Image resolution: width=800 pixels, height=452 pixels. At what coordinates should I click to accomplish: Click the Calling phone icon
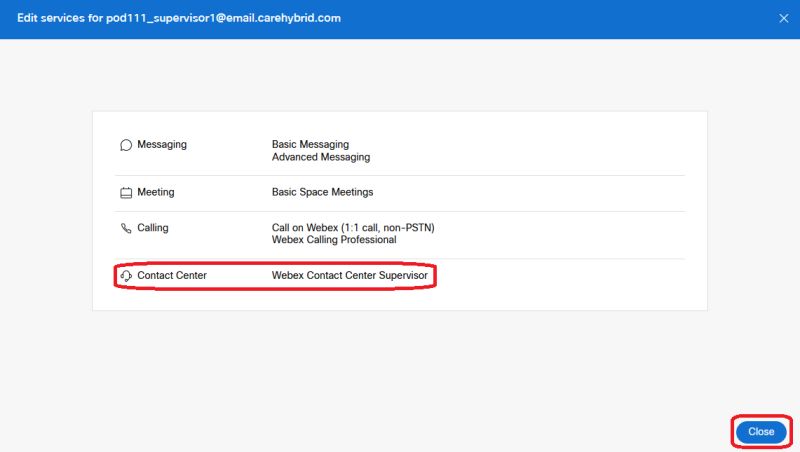coord(126,228)
